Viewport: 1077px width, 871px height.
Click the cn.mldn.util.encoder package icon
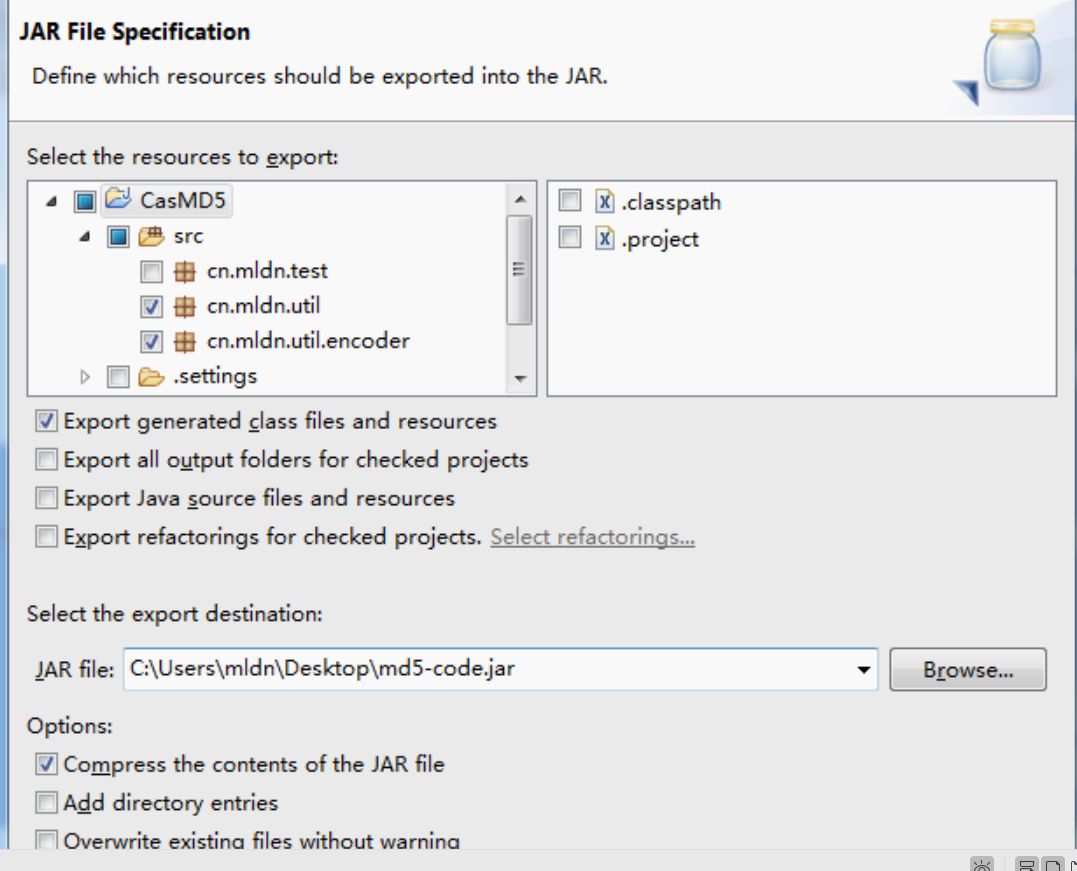pos(184,341)
